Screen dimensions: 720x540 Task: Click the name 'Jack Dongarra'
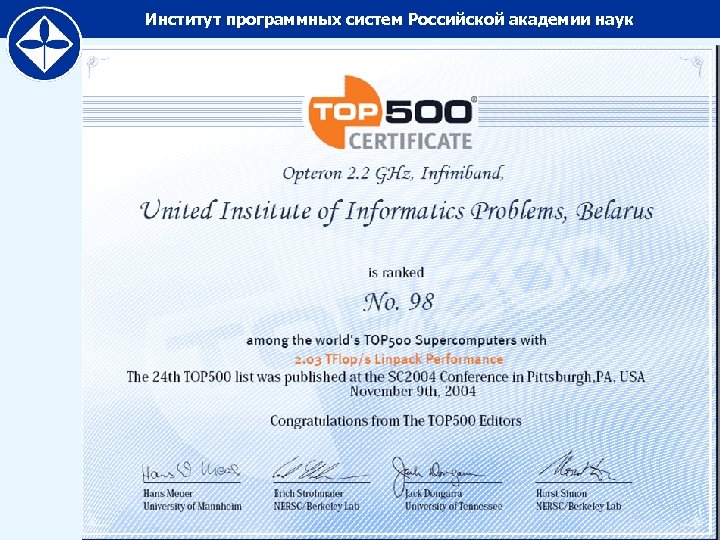pos(433,494)
